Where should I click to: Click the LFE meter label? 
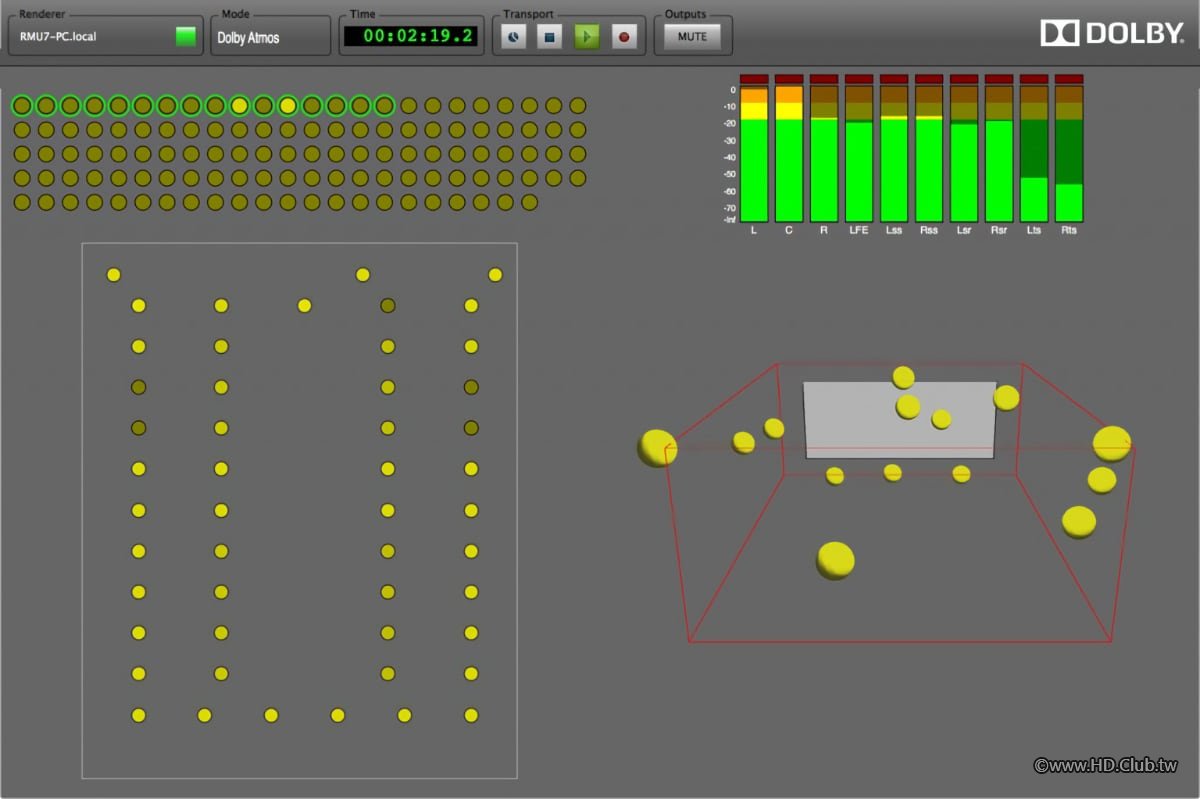[858, 231]
